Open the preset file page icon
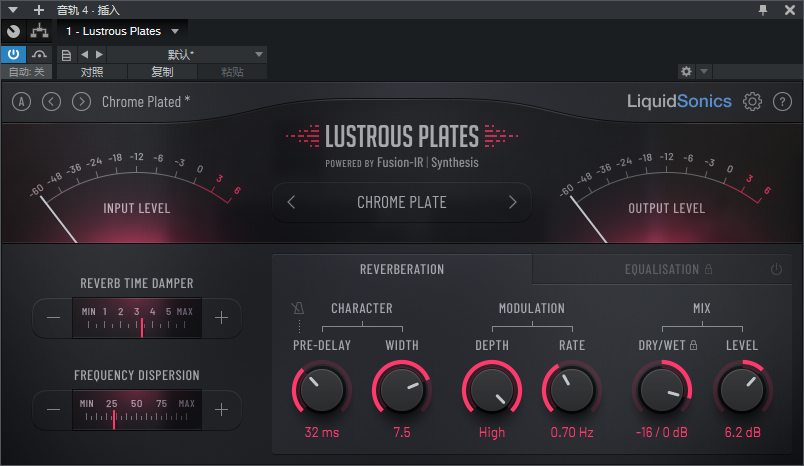 (66, 55)
